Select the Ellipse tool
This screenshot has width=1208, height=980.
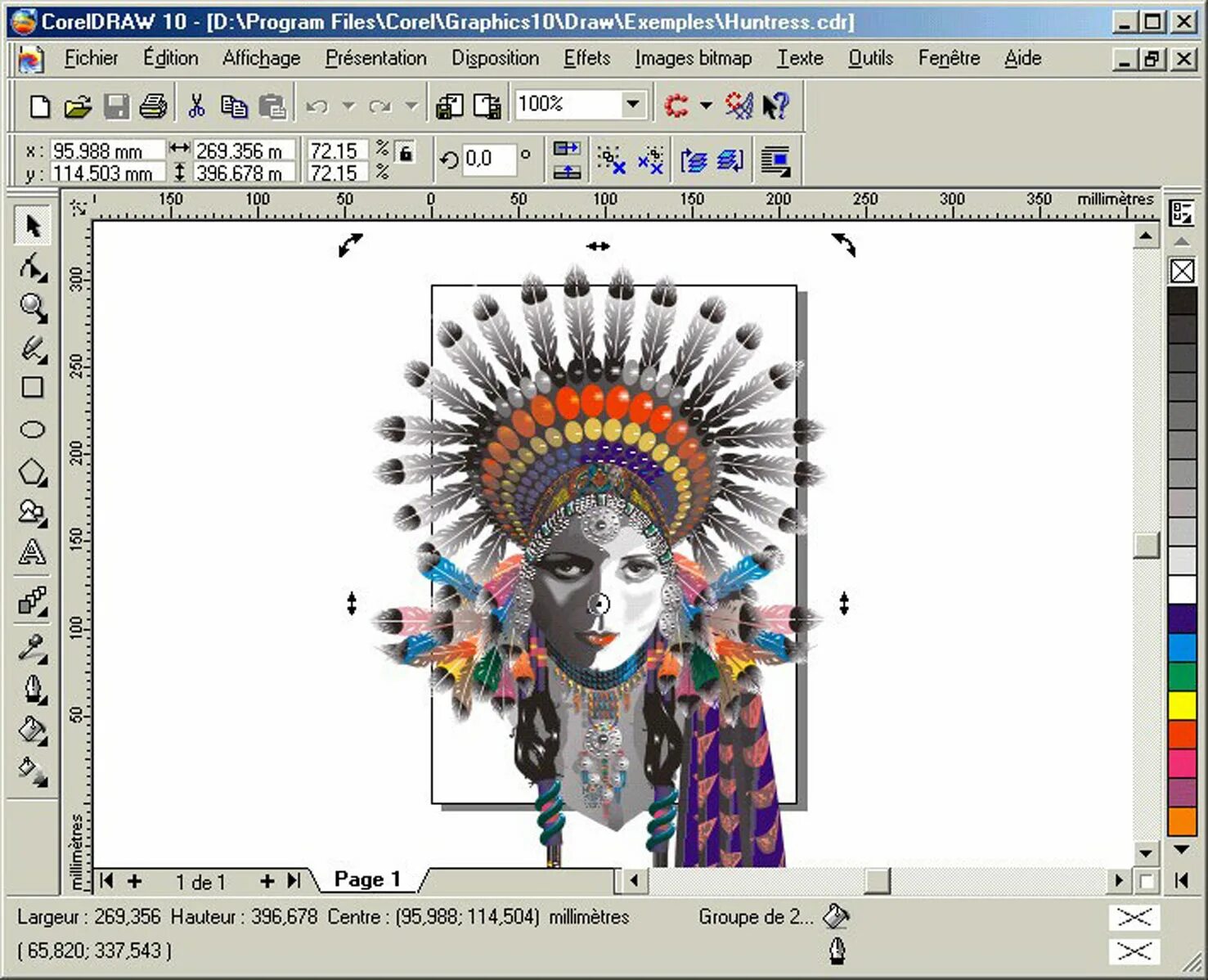coord(33,427)
